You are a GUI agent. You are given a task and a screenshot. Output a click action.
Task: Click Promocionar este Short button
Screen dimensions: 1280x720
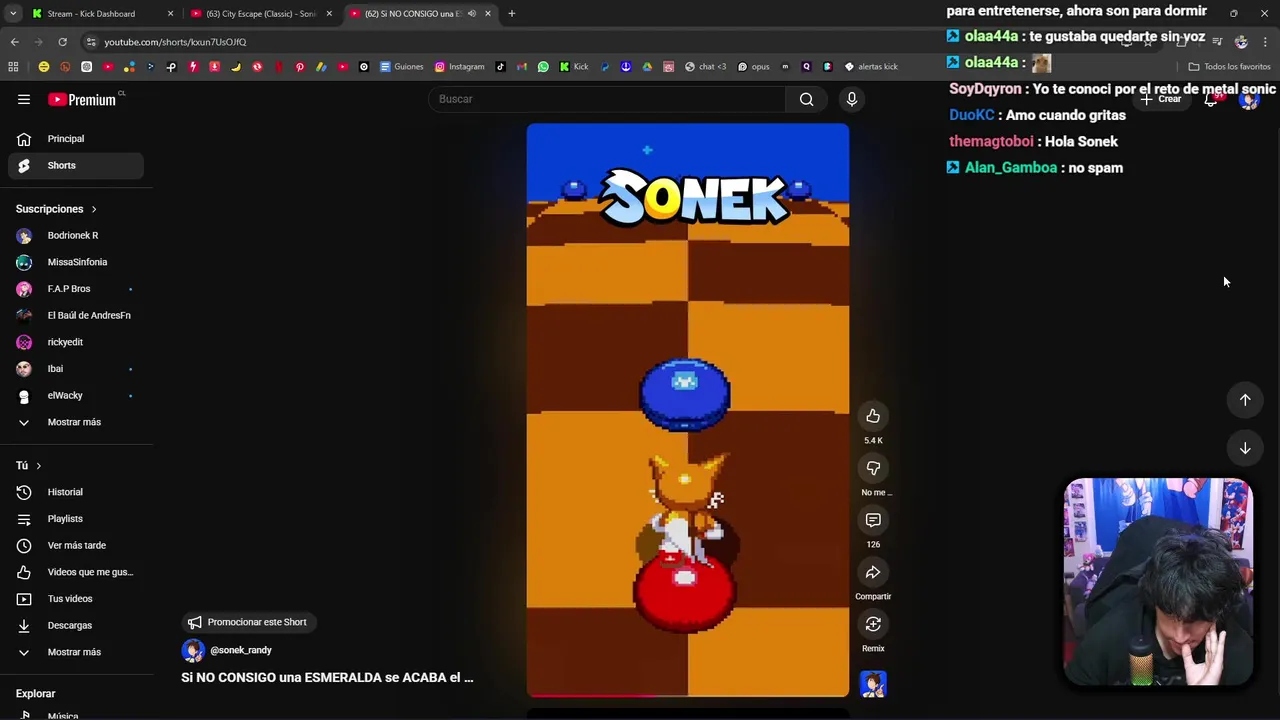coord(248,622)
